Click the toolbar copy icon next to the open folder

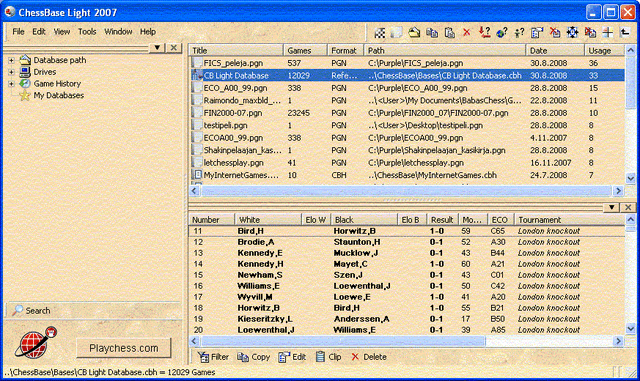coord(432,33)
